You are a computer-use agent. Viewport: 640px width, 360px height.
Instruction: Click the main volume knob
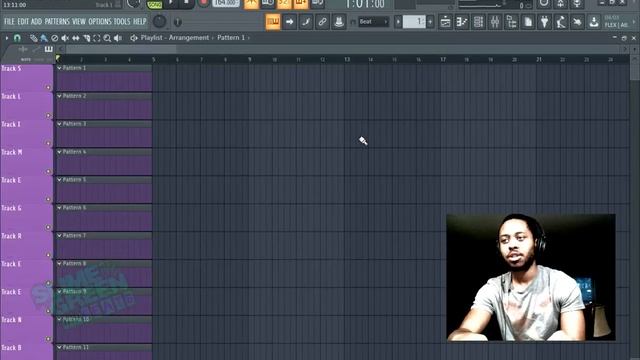pos(159,21)
